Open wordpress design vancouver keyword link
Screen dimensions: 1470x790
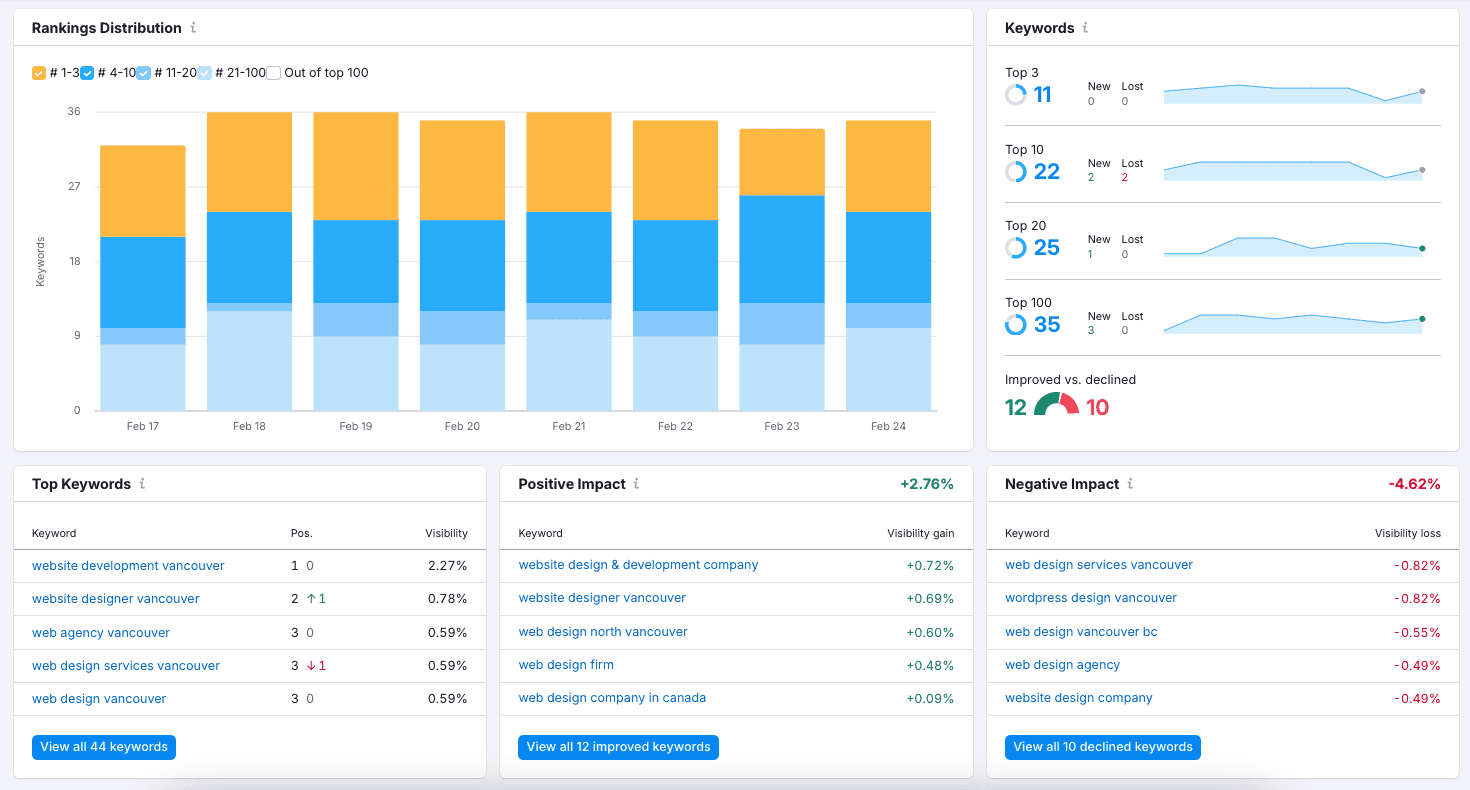point(1090,598)
